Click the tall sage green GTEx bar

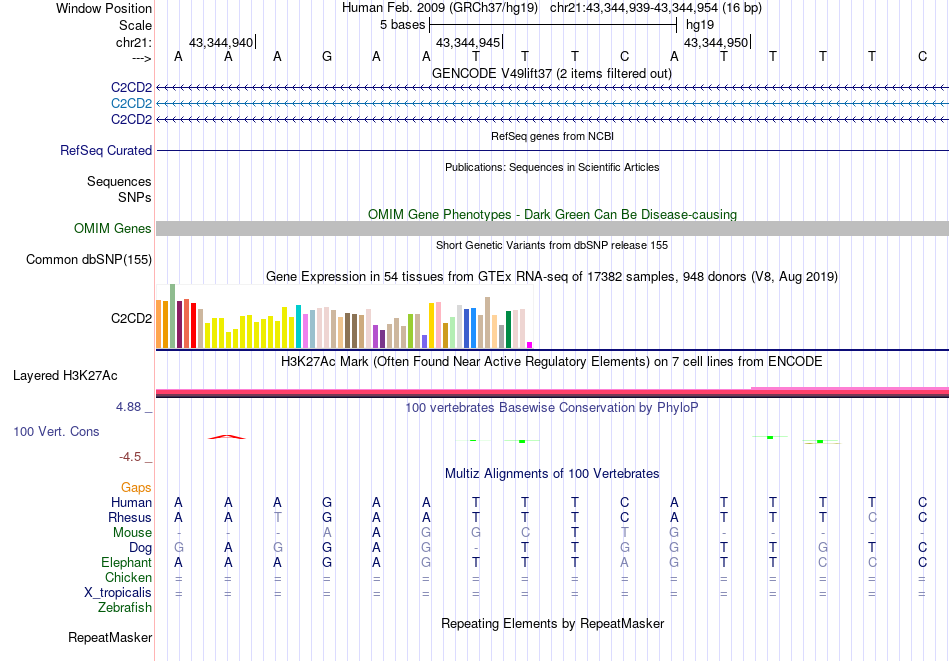coord(172,316)
